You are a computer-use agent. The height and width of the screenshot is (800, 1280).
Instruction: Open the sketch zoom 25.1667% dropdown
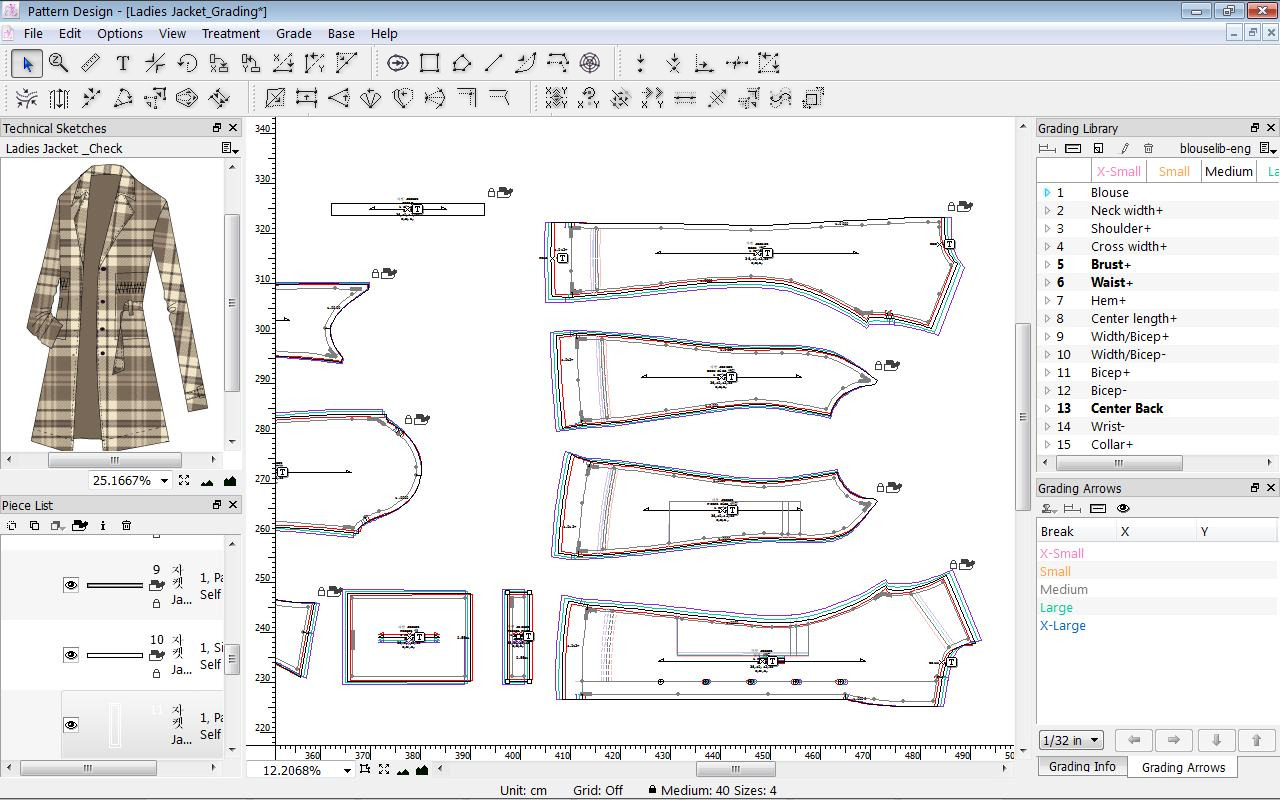(165, 481)
